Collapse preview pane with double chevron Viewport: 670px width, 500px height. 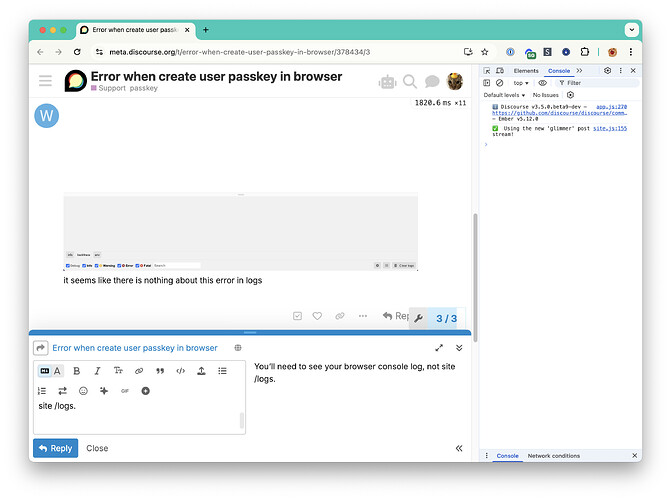point(459,448)
